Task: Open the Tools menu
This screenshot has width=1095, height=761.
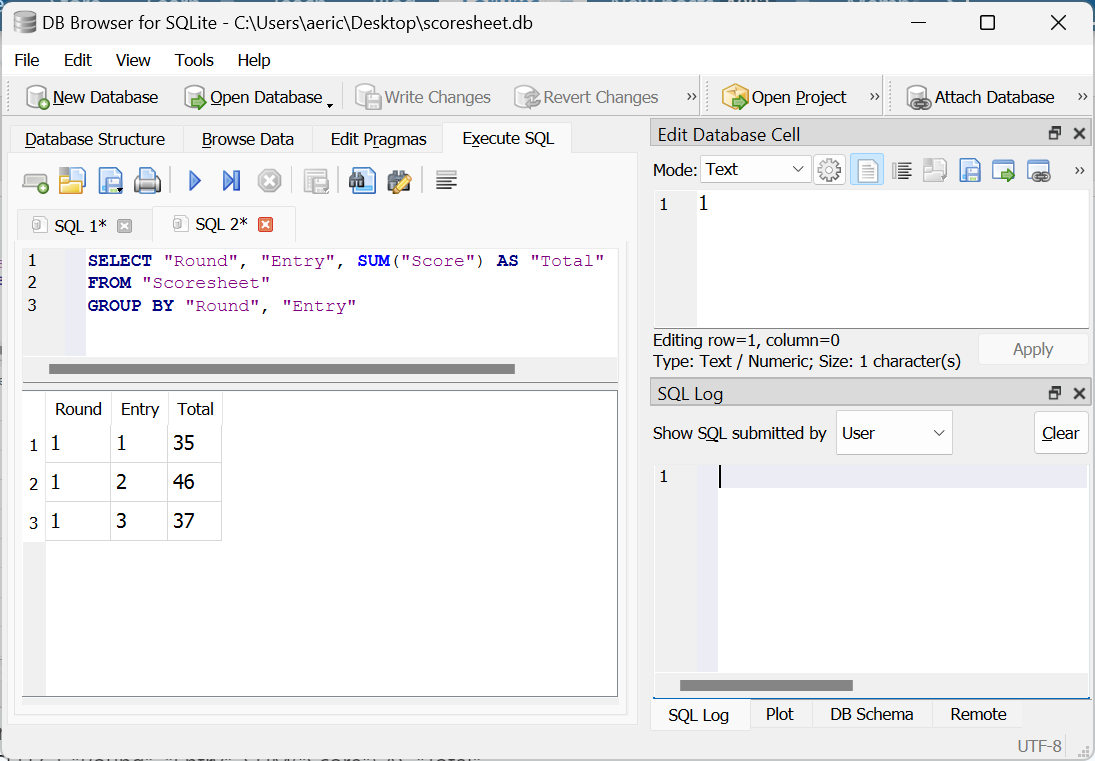Action: (x=194, y=60)
